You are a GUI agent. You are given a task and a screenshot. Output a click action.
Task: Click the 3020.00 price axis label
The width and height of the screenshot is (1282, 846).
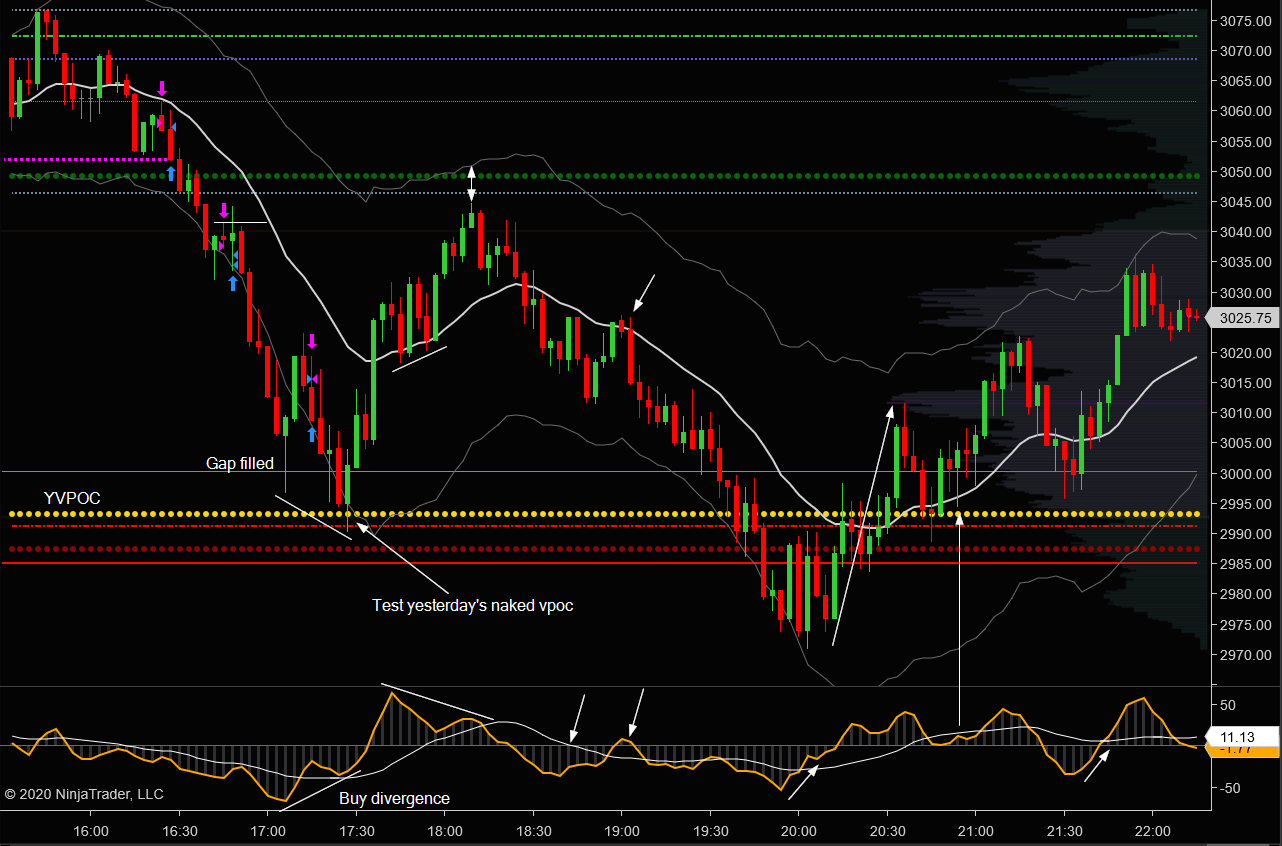tap(1246, 353)
